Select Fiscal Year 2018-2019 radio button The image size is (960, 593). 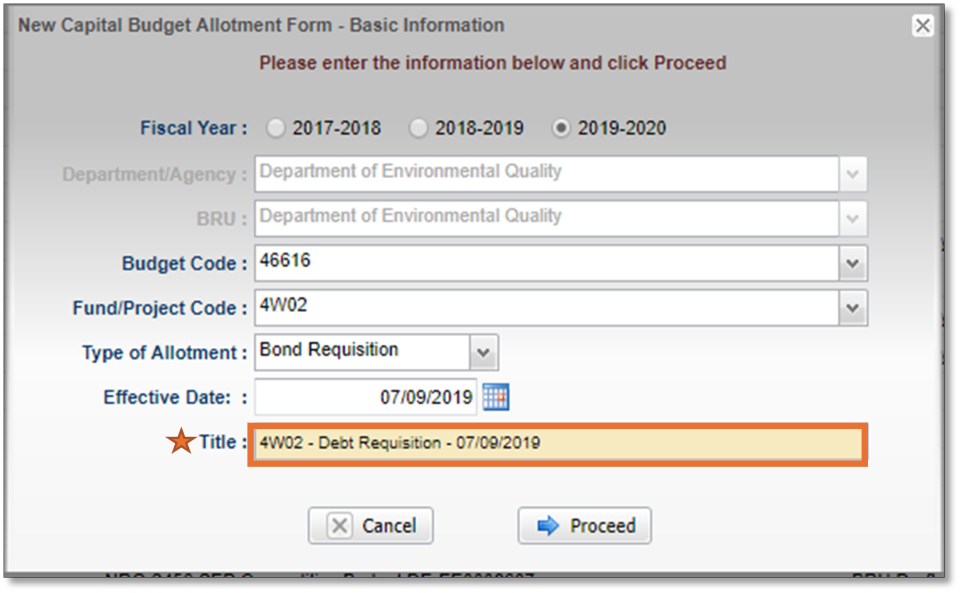pos(419,128)
